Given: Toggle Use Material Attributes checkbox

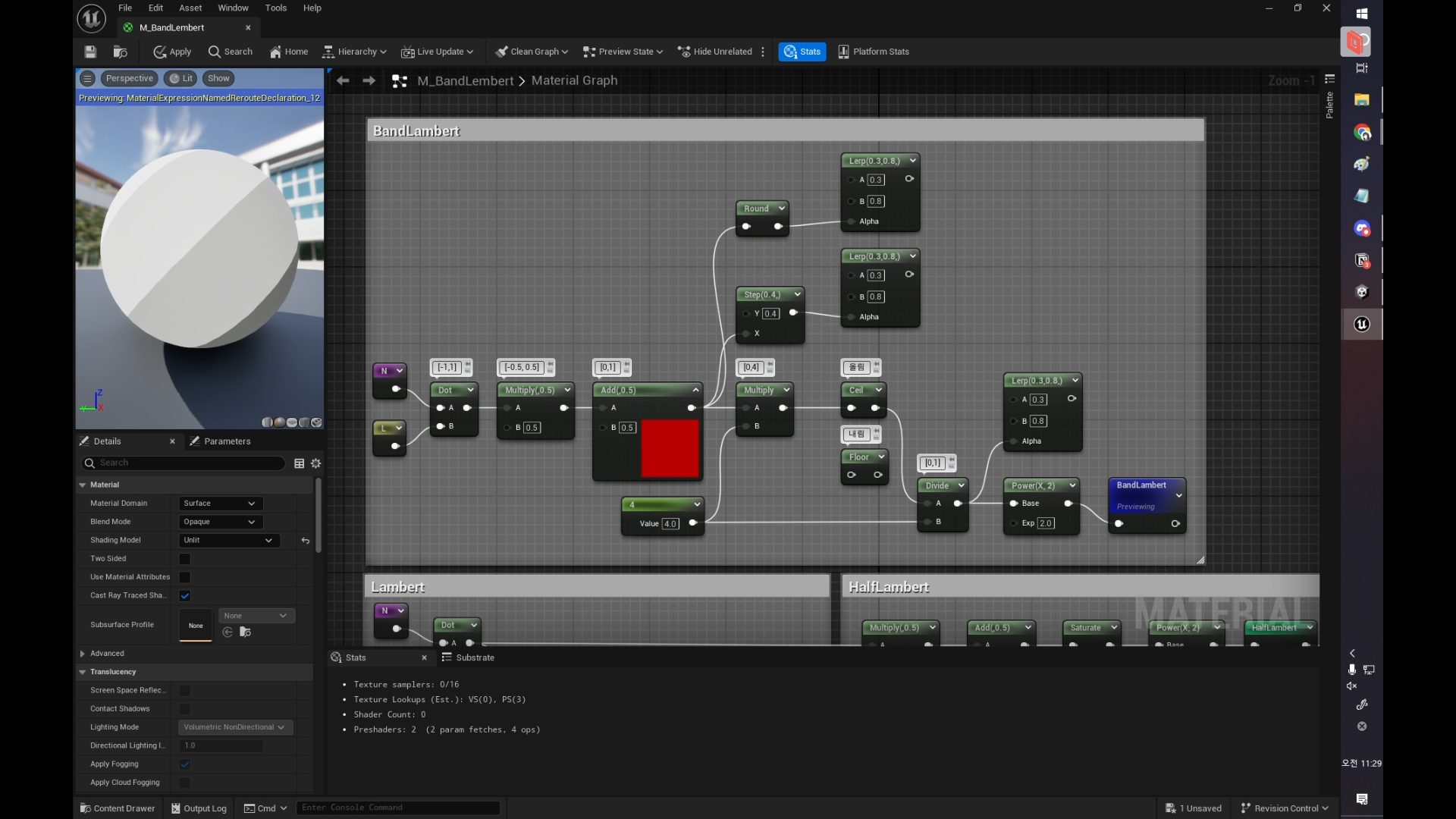Looking at the screenshot, I should click(x=184, y=577).
